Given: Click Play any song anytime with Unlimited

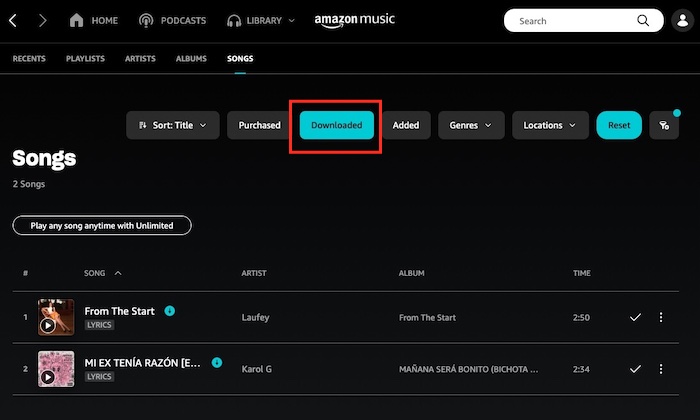Looking at the screenshot, I should (102, 226).
